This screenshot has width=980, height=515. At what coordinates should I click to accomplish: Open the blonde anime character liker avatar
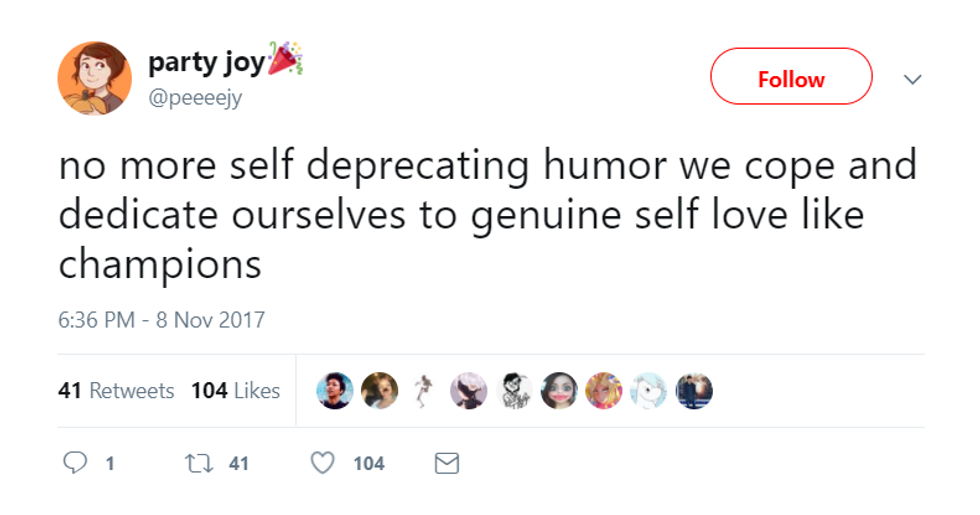coord(603,391)
